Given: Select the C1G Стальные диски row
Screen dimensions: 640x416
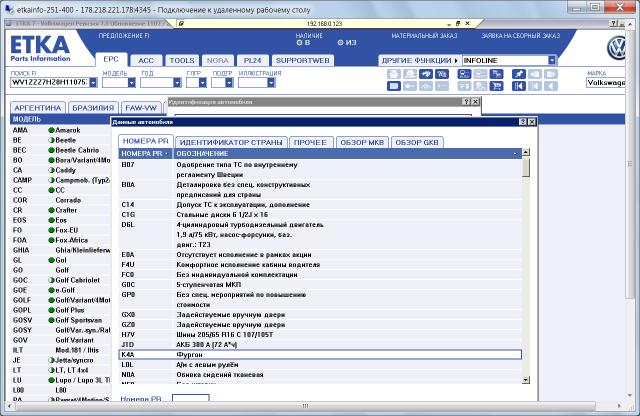Looking at the screenshot, I should pos(320,215).
